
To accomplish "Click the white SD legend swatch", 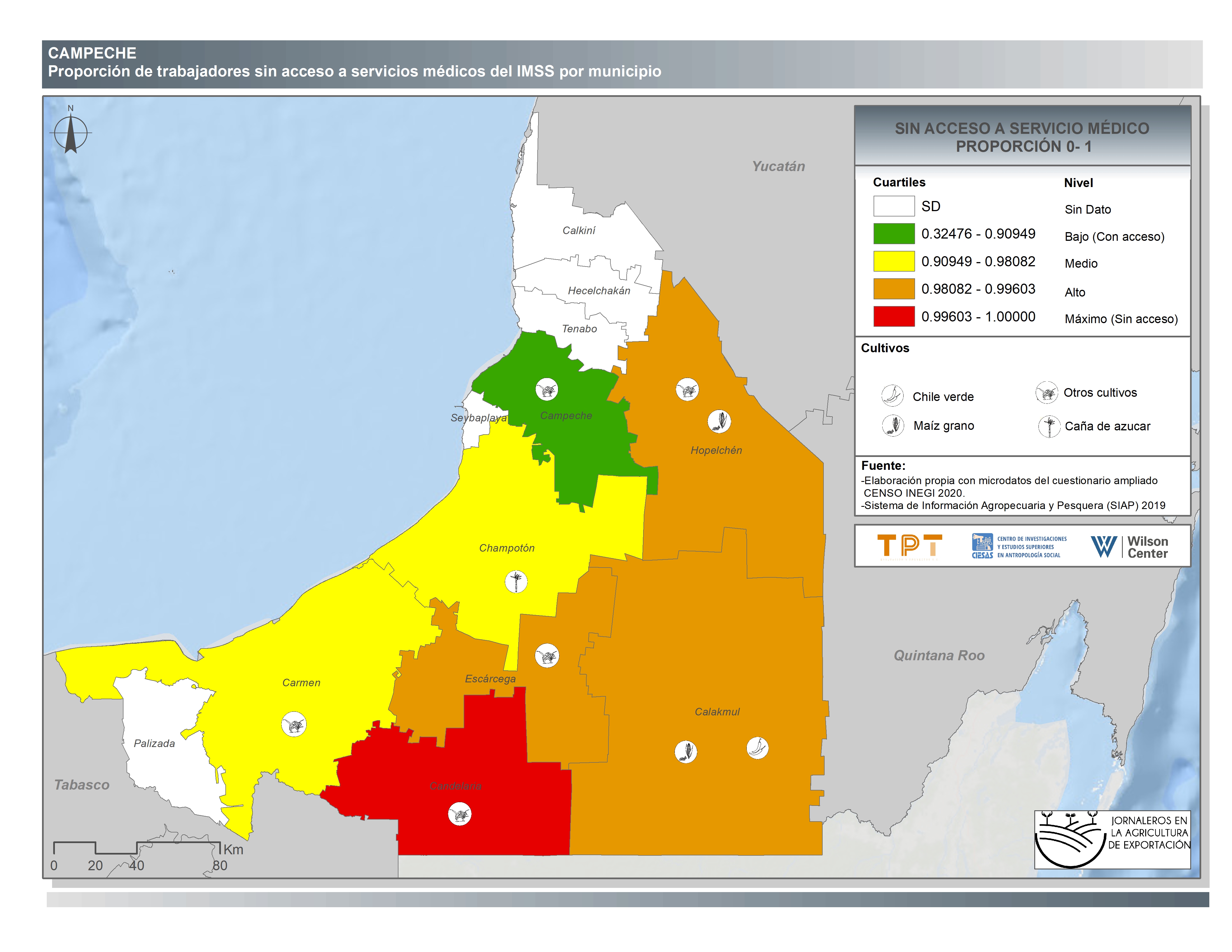I will (893, 206).
